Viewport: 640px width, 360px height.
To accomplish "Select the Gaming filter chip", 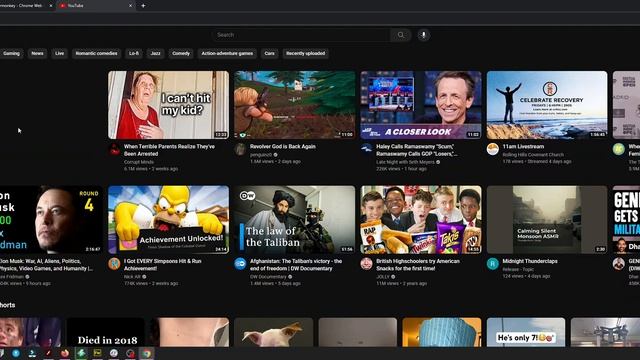I will pyautogui.click(x=11, y=53).
